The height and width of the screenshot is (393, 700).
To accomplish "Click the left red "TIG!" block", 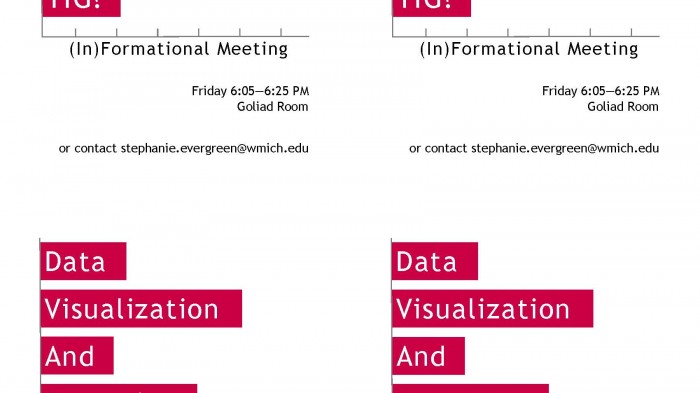I will [x=82, y=8].
